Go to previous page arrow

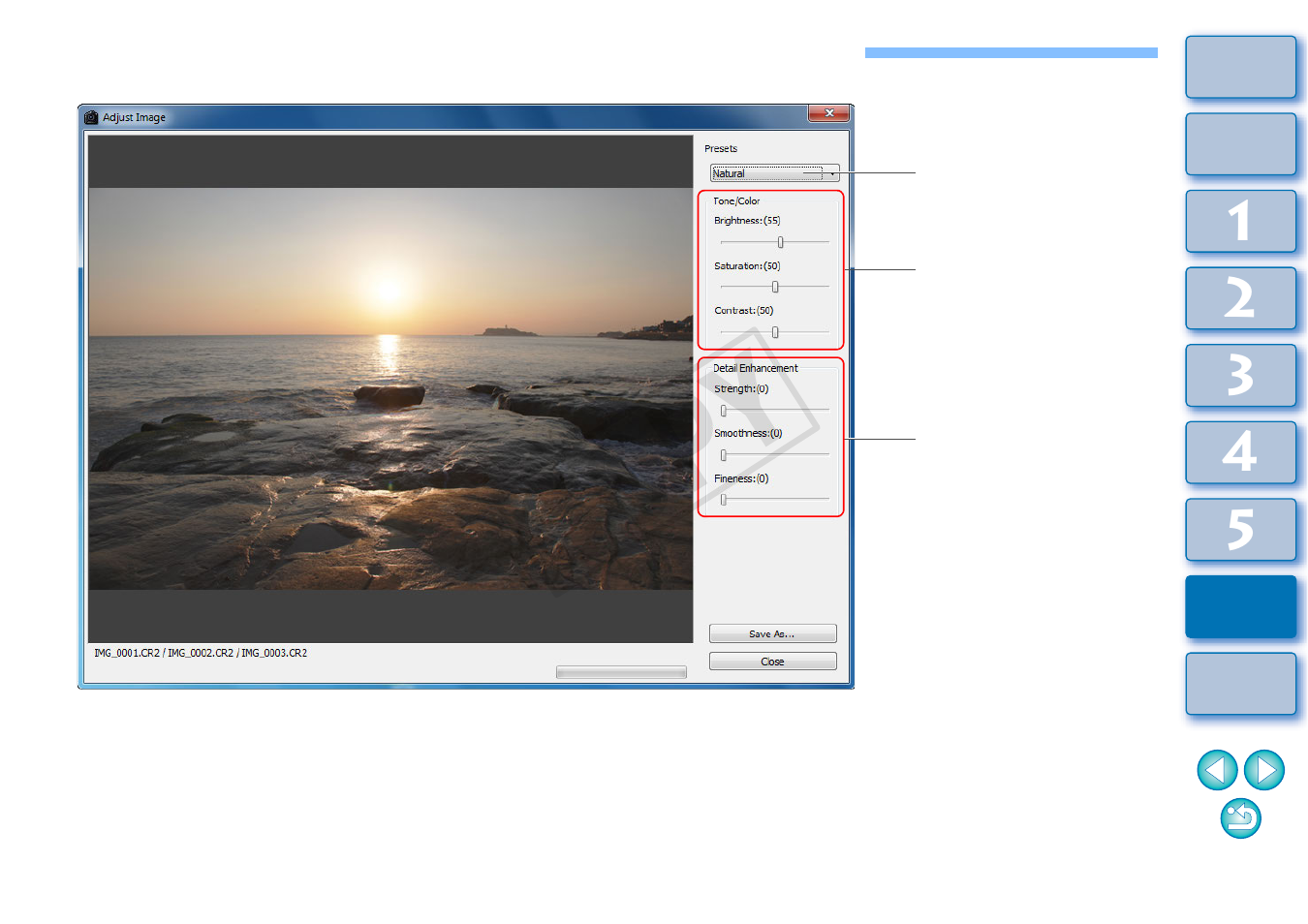(1217, 770)
